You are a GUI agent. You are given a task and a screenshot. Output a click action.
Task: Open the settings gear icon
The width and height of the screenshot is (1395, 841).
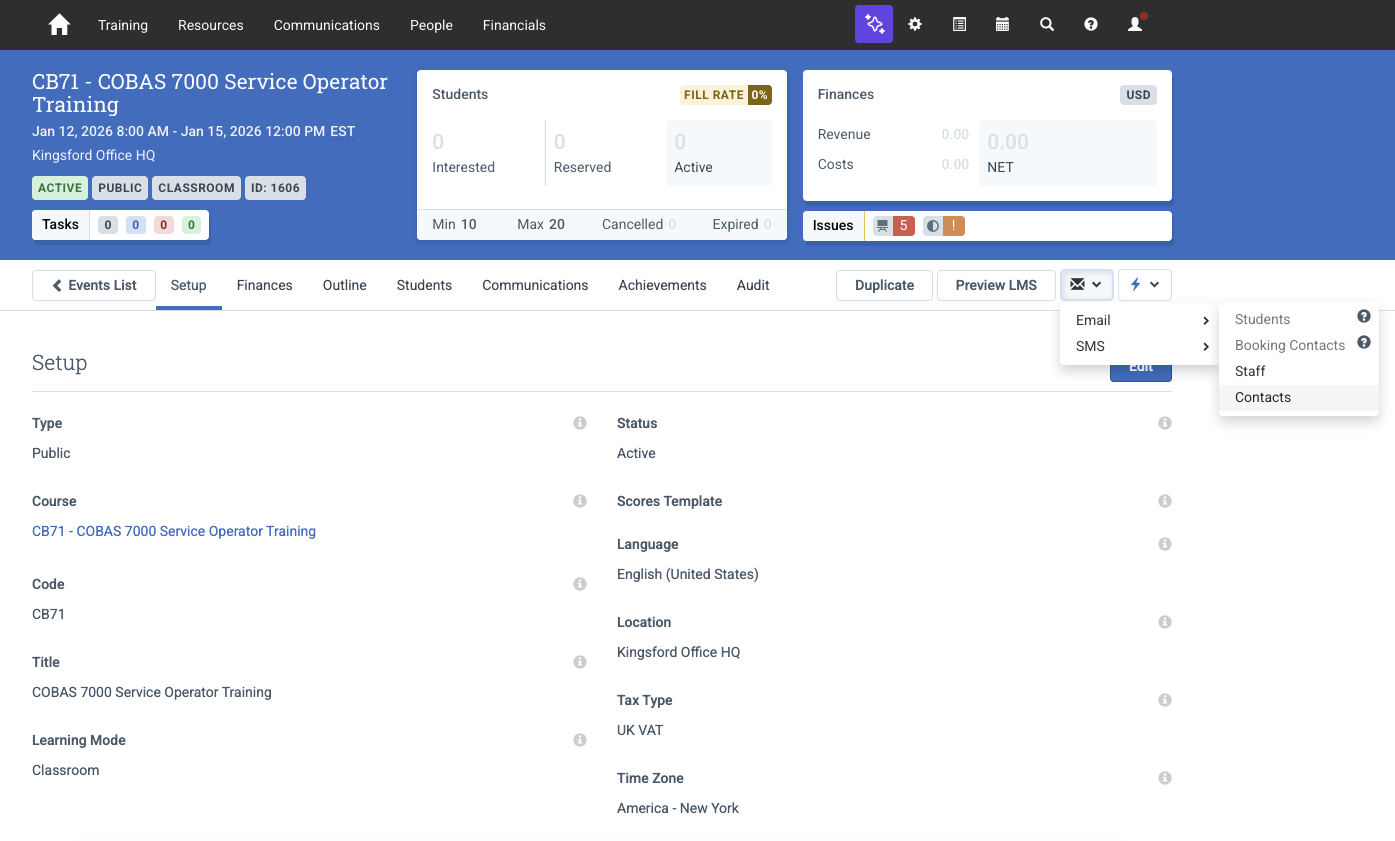click(915, 25)
